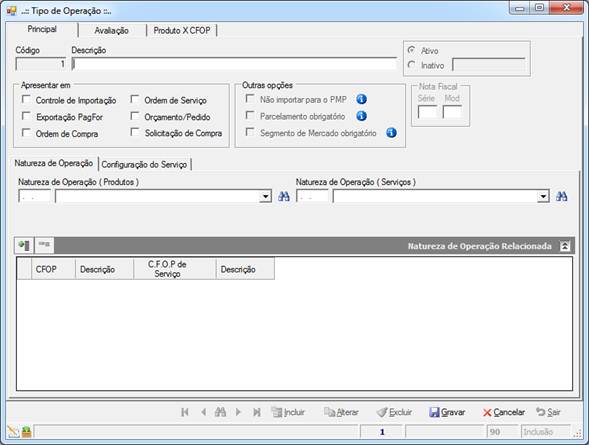Focus the Descrição text field
The image size is (589, 445).
234,64
